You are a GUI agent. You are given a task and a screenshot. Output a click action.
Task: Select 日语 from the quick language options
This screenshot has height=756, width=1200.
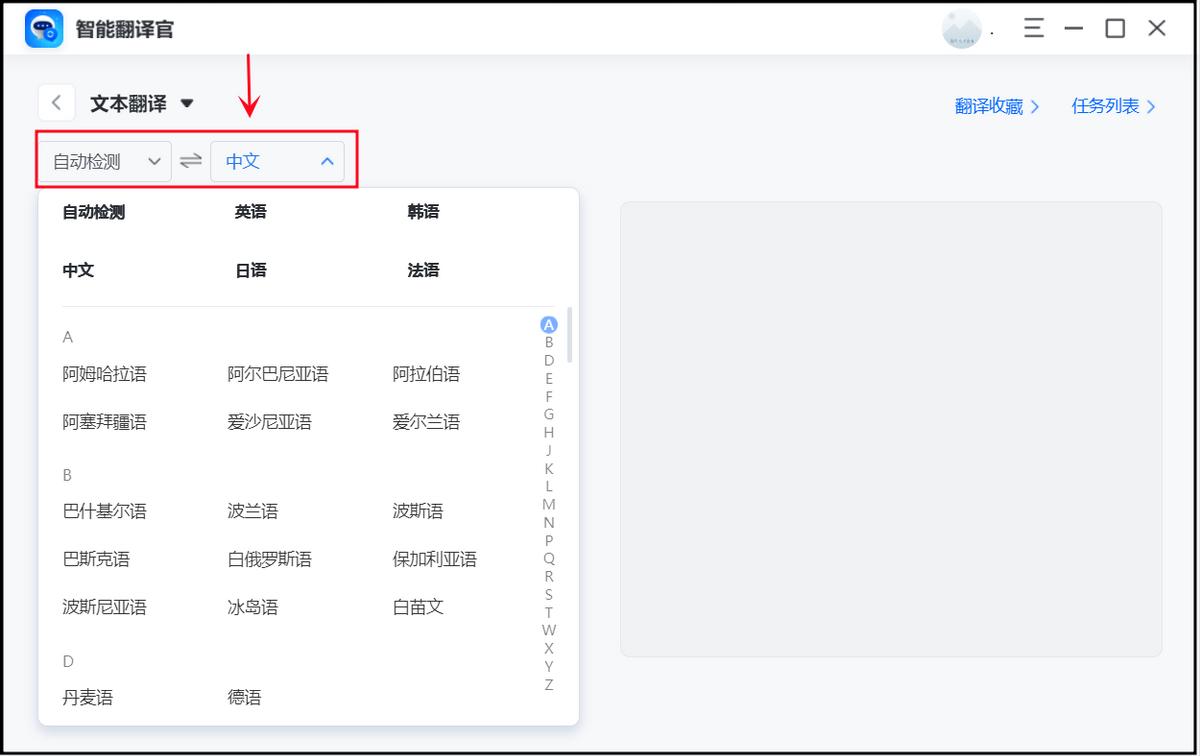click(x=250, y=269)
